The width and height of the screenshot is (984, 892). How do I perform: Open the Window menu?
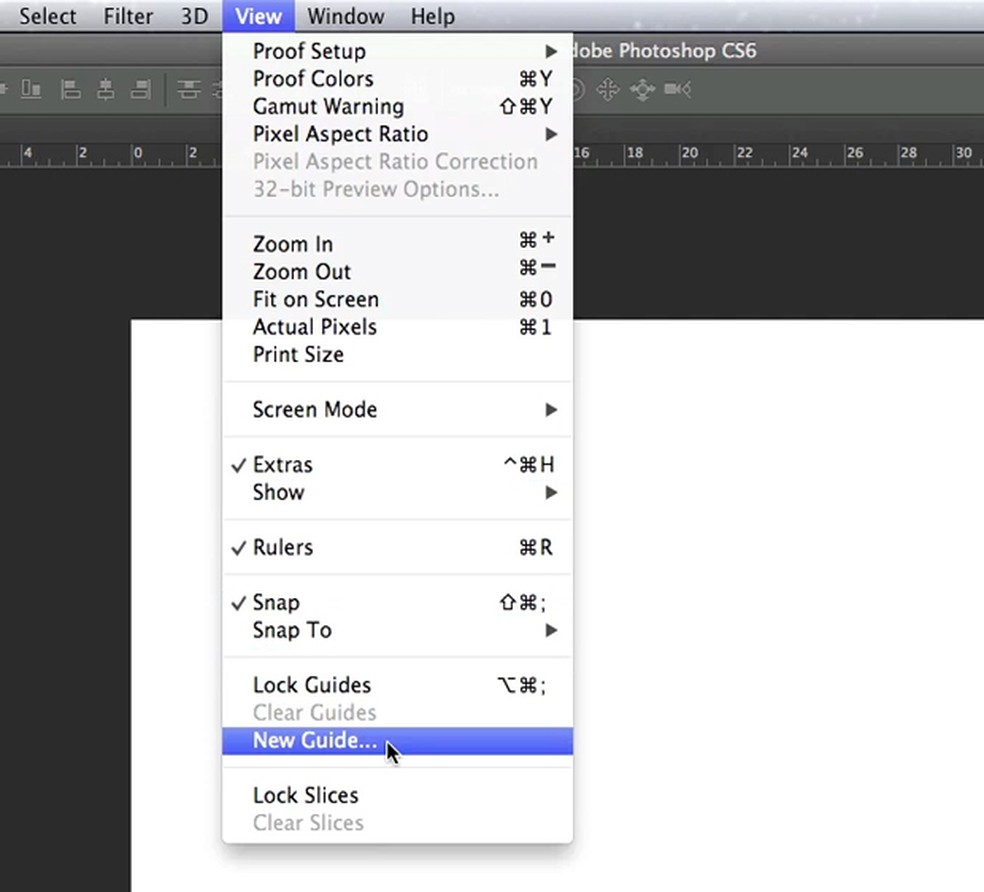click(346, 16)
